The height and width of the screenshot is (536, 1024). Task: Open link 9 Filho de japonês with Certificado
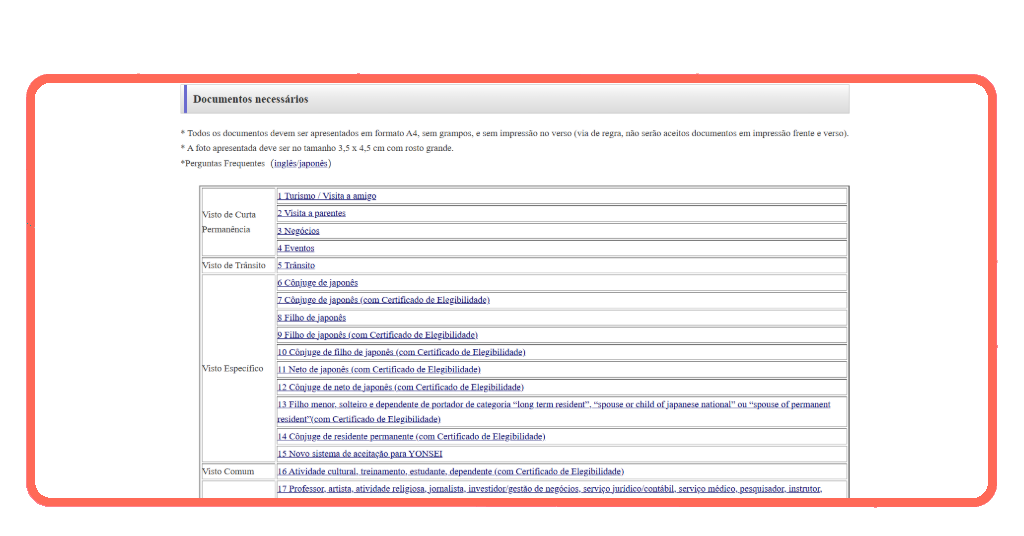click(x=377, y=335)
